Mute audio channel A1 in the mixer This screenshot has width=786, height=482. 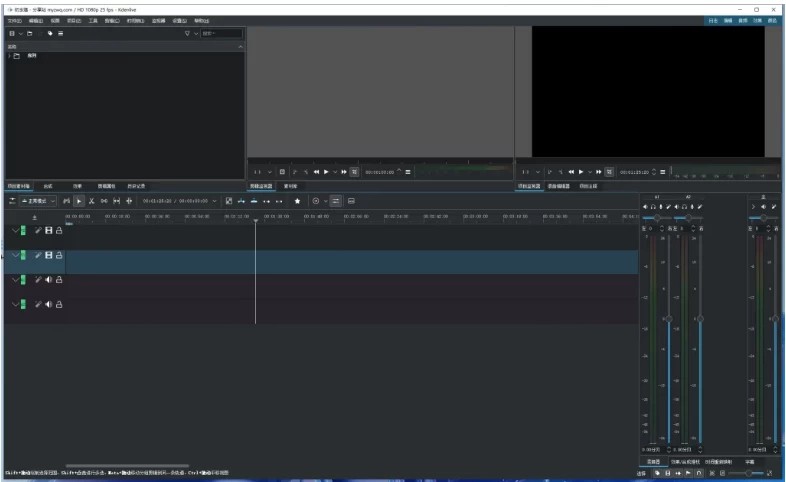click(645, 207)
